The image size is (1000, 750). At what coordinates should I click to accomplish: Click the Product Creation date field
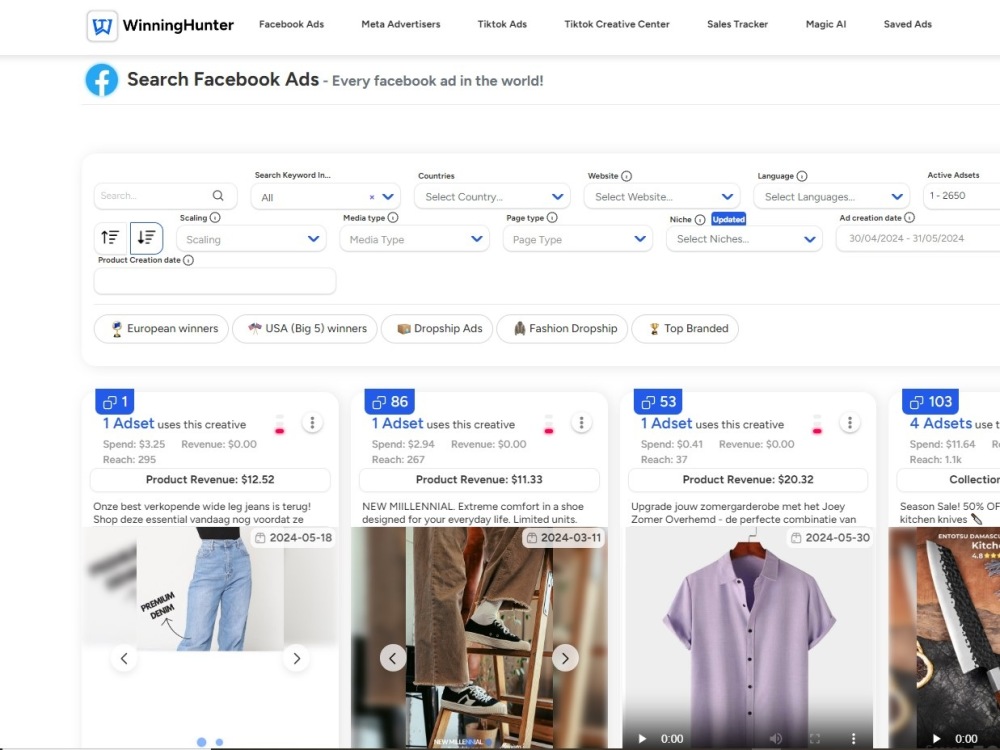click(x=215, y=281)
